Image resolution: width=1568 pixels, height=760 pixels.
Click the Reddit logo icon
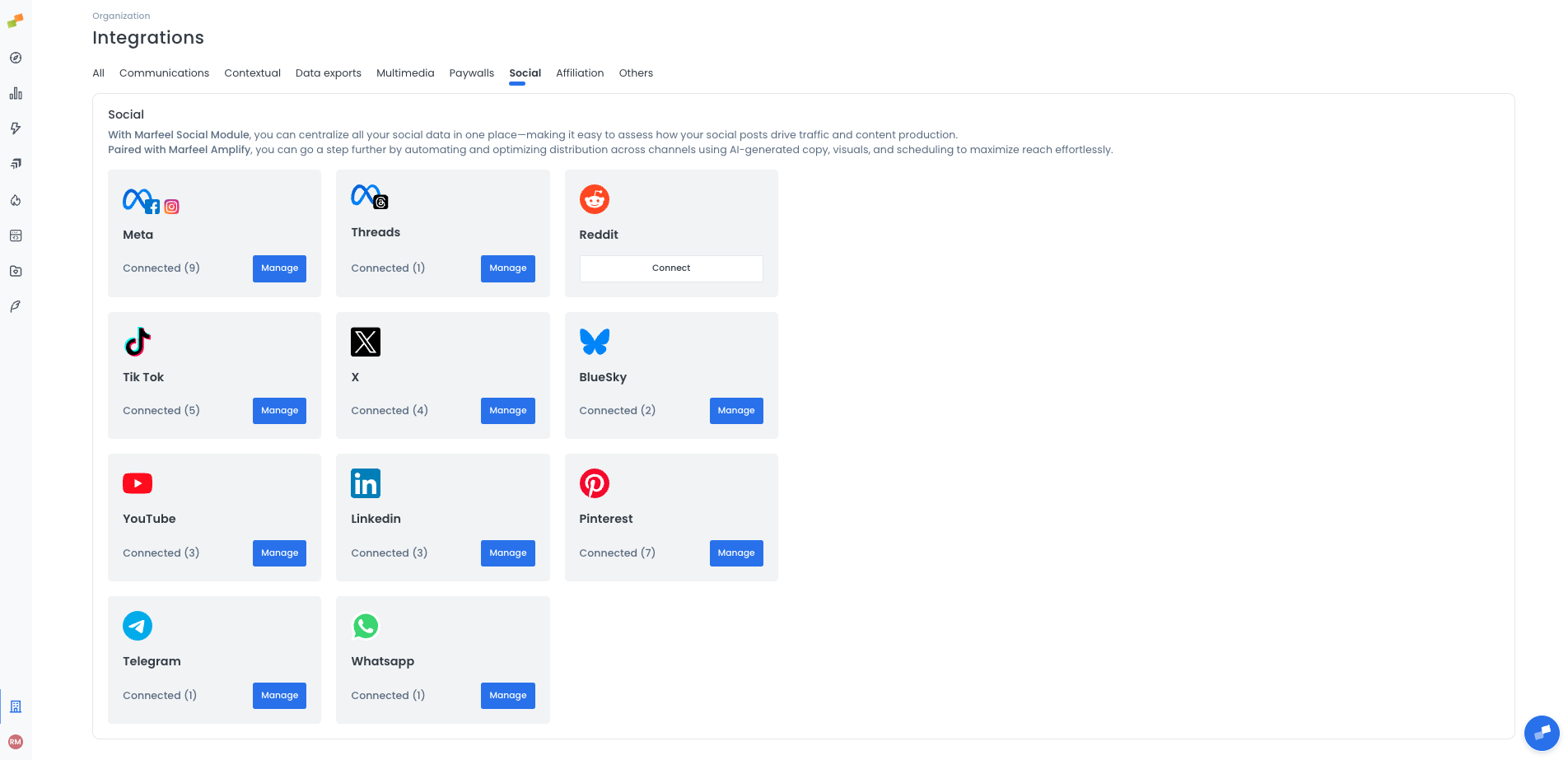tap(595, 199)
